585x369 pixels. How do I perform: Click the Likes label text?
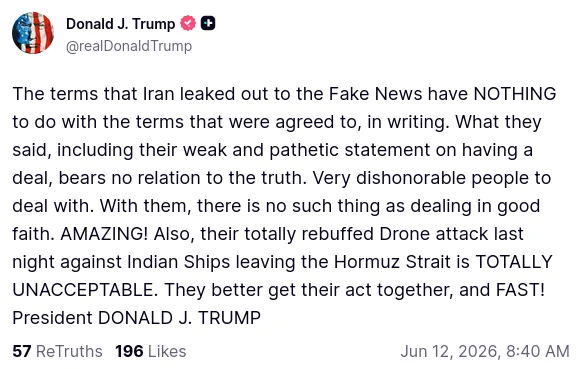[167, 351]
